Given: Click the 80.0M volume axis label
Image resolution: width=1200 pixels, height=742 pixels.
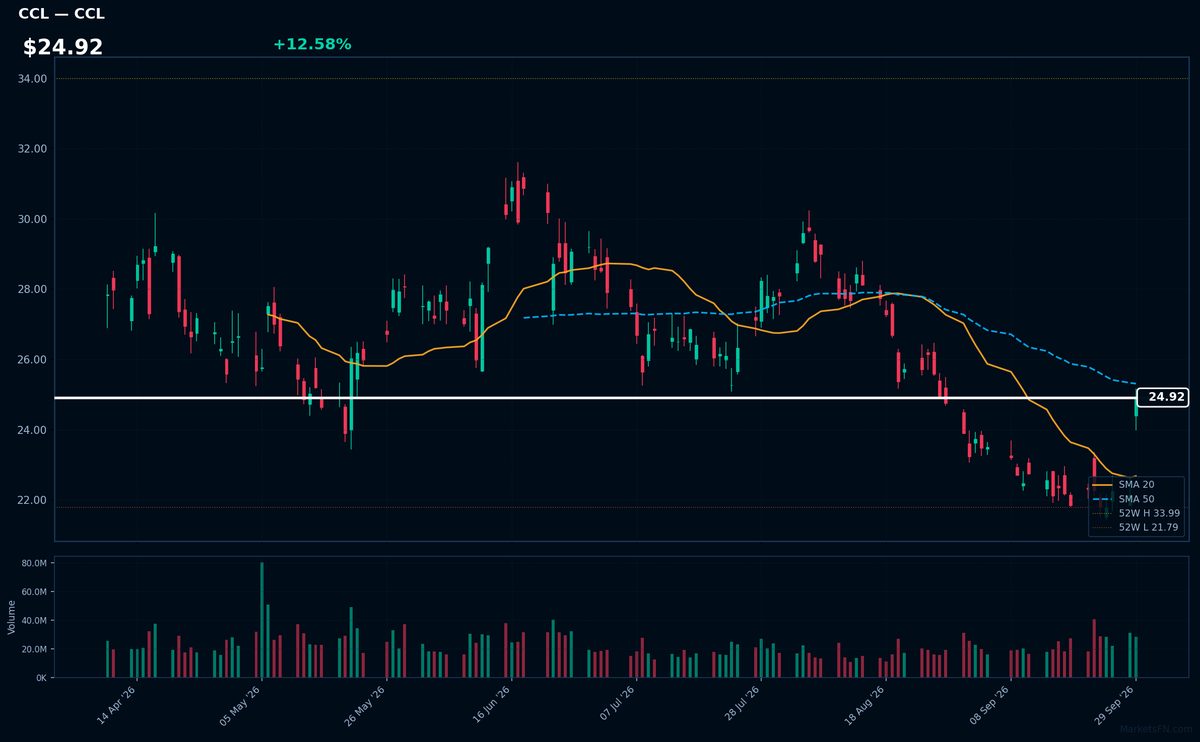Looking at the screenshot, I should point(34,564).
